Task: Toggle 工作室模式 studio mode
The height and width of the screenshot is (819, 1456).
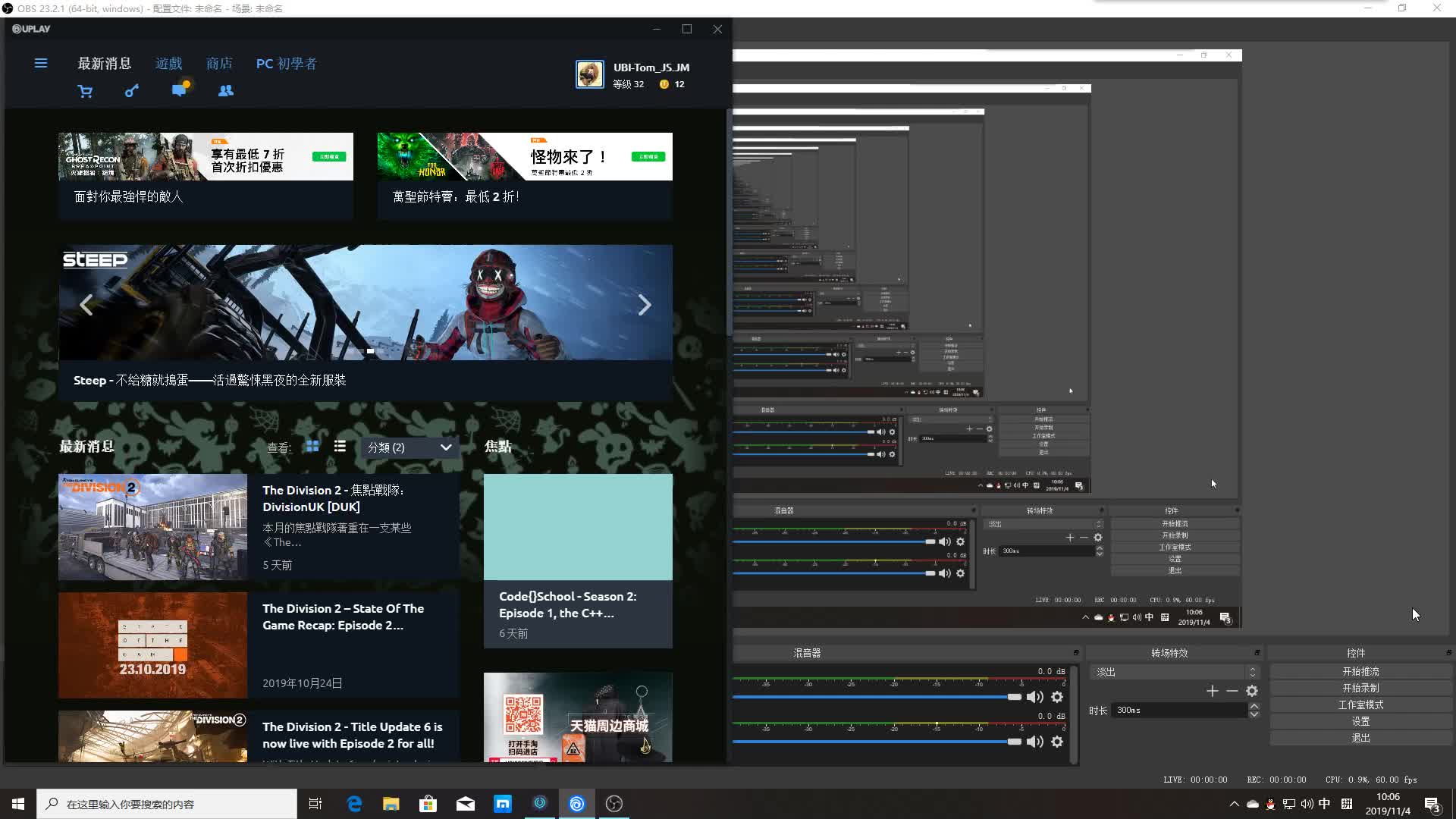Action: (x=1361, y=705)
